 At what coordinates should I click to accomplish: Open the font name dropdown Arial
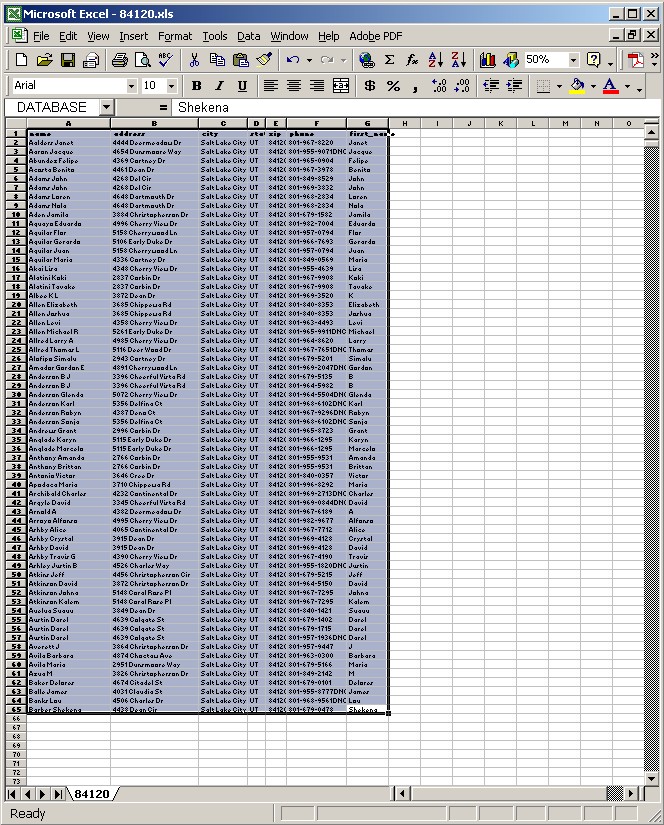click(132, 86)
